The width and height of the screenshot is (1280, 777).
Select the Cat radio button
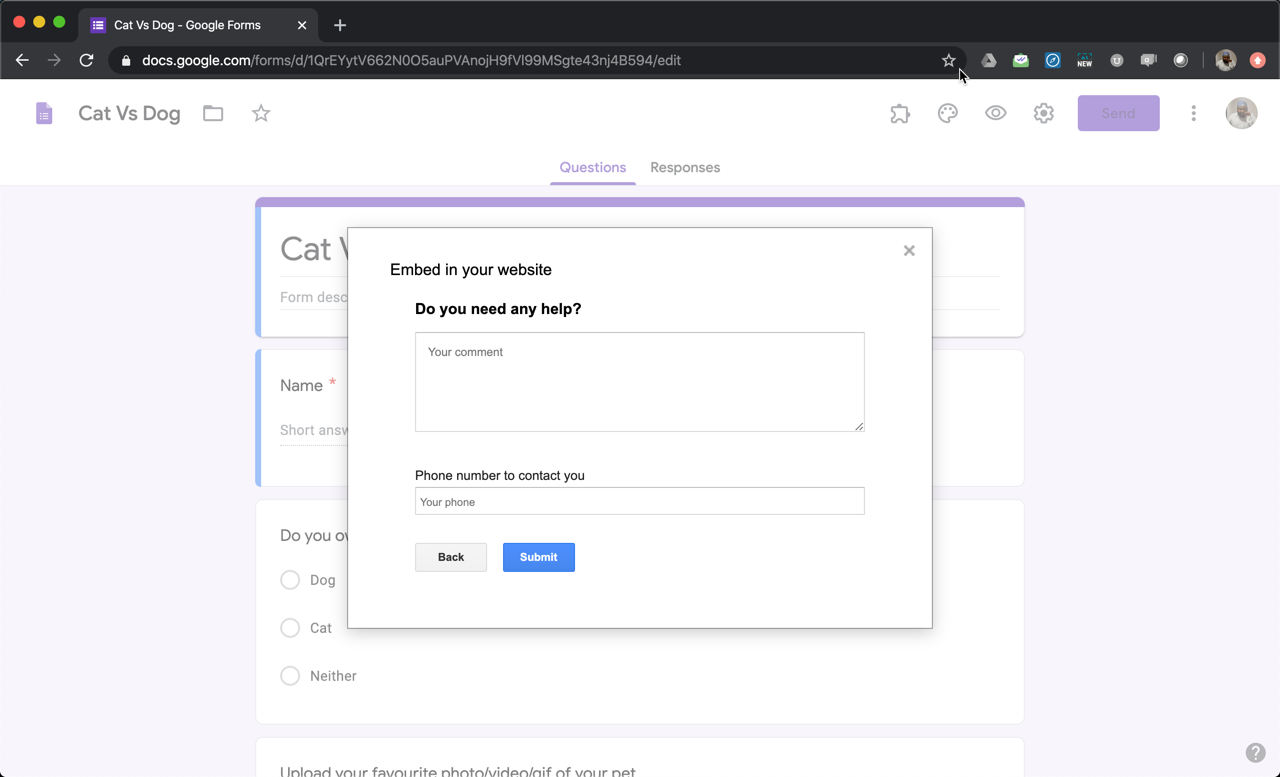pos(290,628)
